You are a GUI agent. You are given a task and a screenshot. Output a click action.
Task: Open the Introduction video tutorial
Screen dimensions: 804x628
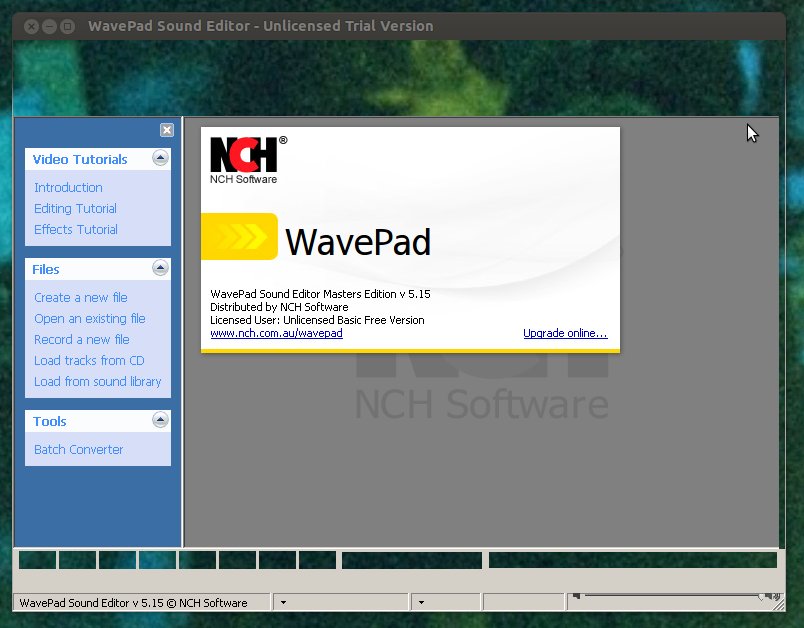click(x=68, y=188)
